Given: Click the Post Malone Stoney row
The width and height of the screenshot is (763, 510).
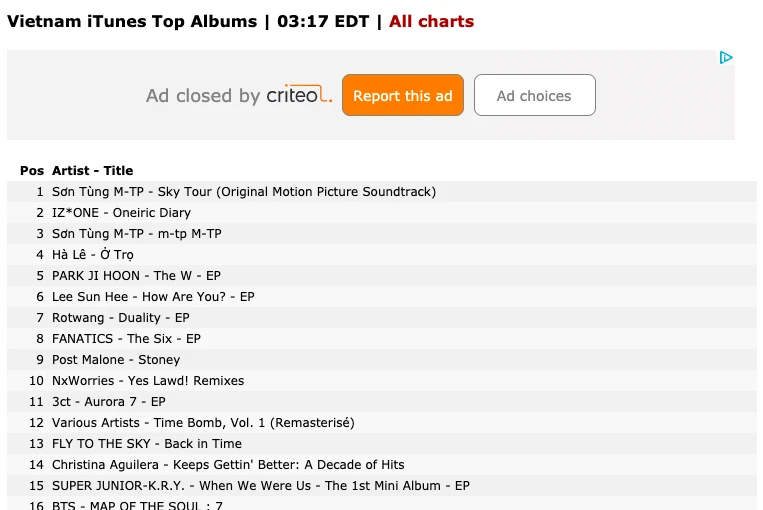Looking at the screenshot, I should point(116,360).
